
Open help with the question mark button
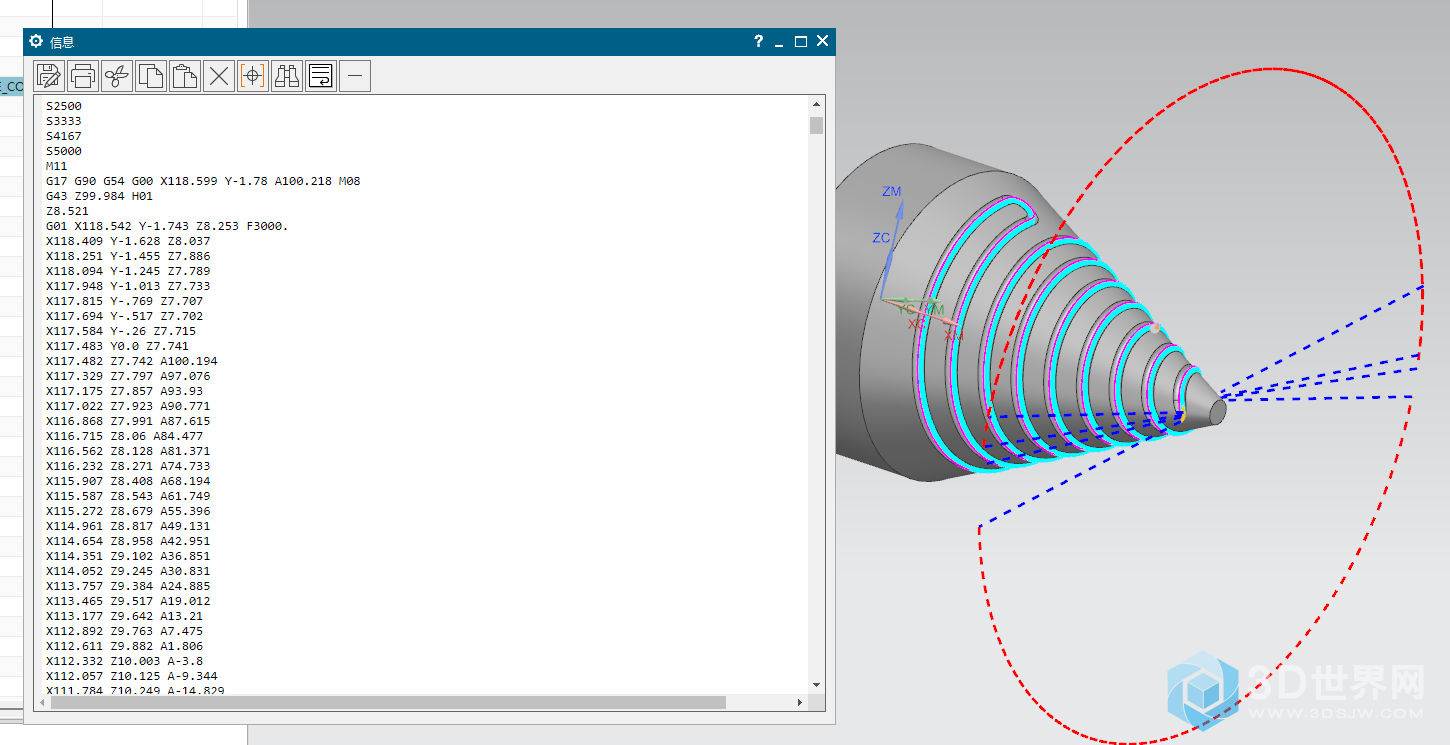759,41
